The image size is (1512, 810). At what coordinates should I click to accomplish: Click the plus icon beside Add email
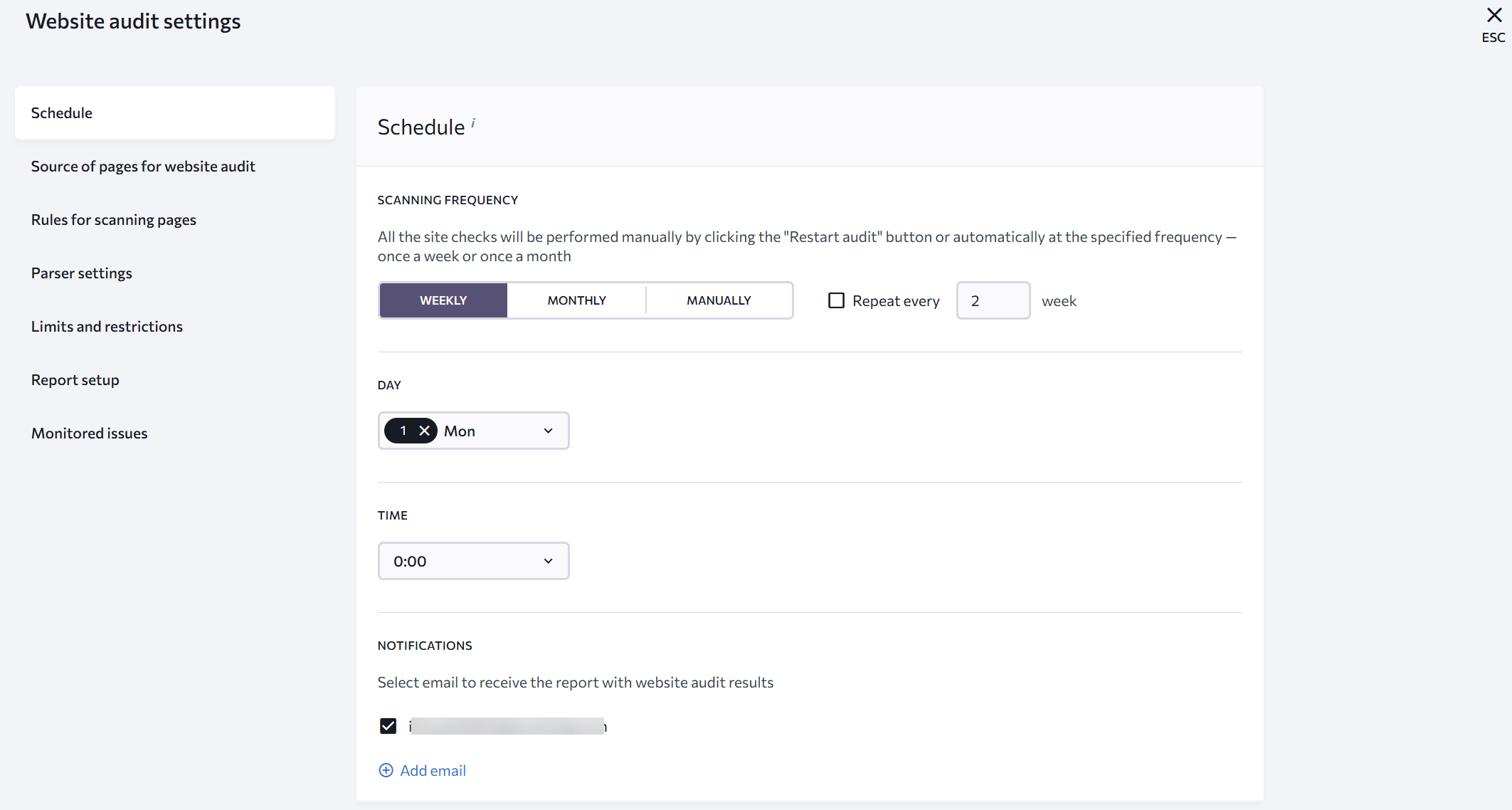(386, 770)
